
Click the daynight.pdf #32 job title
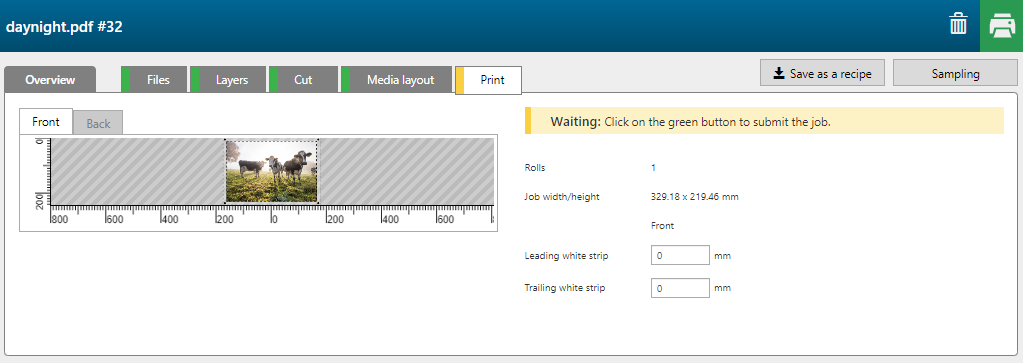click(x=64, y=27)
